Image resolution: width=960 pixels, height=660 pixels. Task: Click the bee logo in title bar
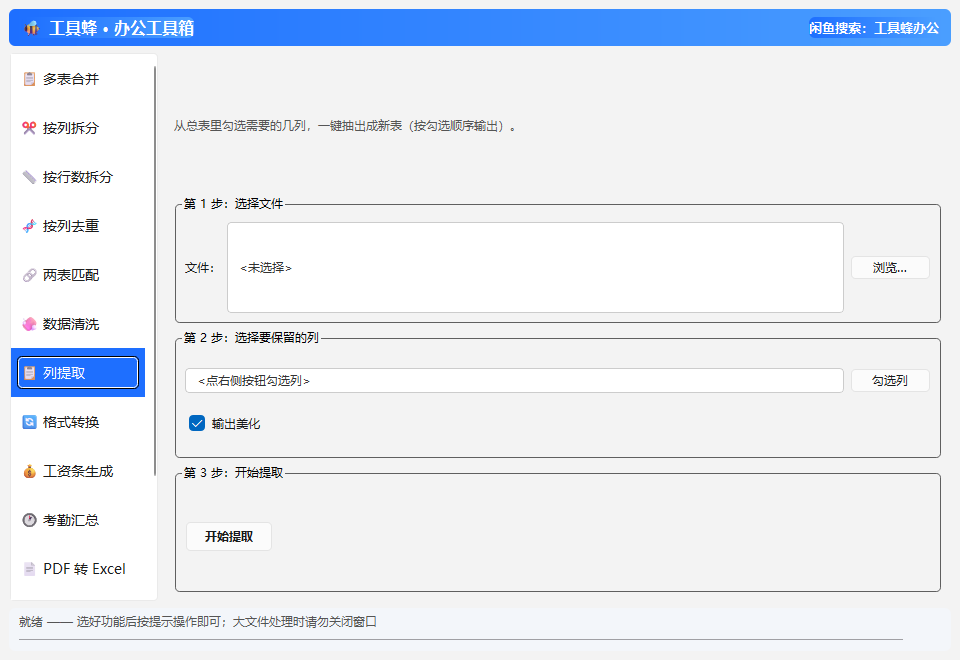pyautogui.click(x=32, y=28)
